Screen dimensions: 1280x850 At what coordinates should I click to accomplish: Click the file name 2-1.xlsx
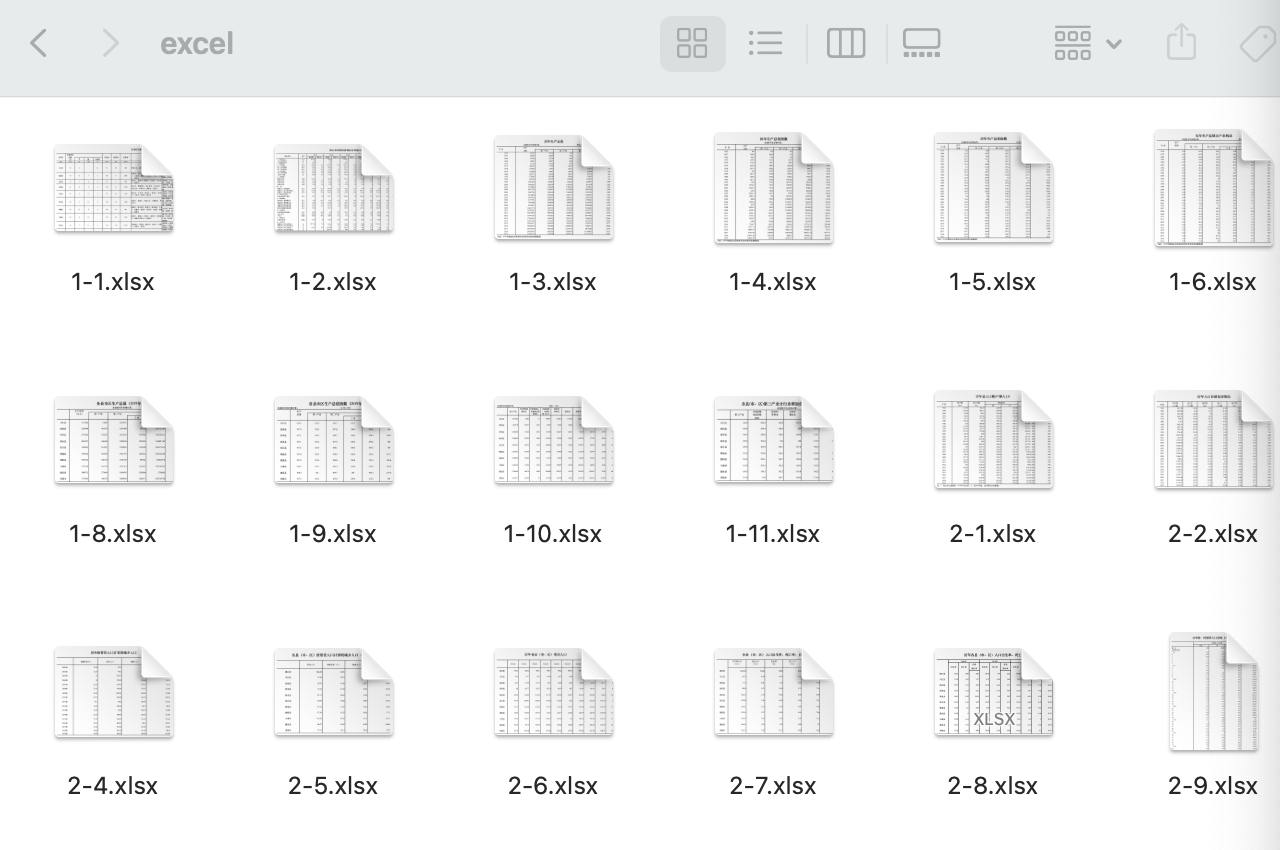(993, 534)
